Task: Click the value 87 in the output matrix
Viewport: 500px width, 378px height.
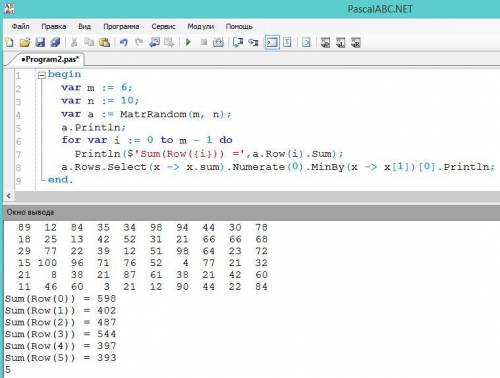Action: pyautogui.click(x=130, y=275)
